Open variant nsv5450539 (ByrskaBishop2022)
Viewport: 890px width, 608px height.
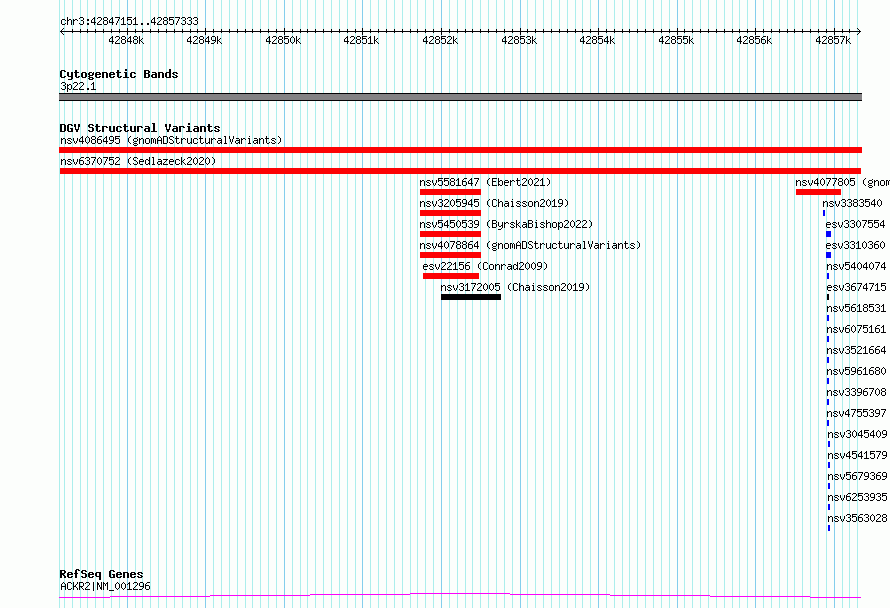pyautogui.click(x=506, y=224)
